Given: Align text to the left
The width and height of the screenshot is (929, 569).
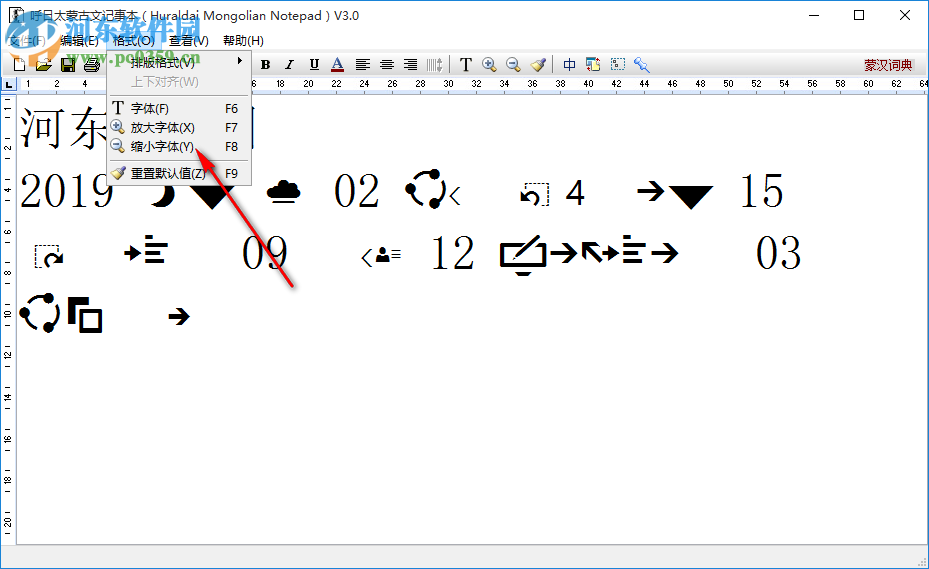Looking at the screenshot, I should pos(363,65).
